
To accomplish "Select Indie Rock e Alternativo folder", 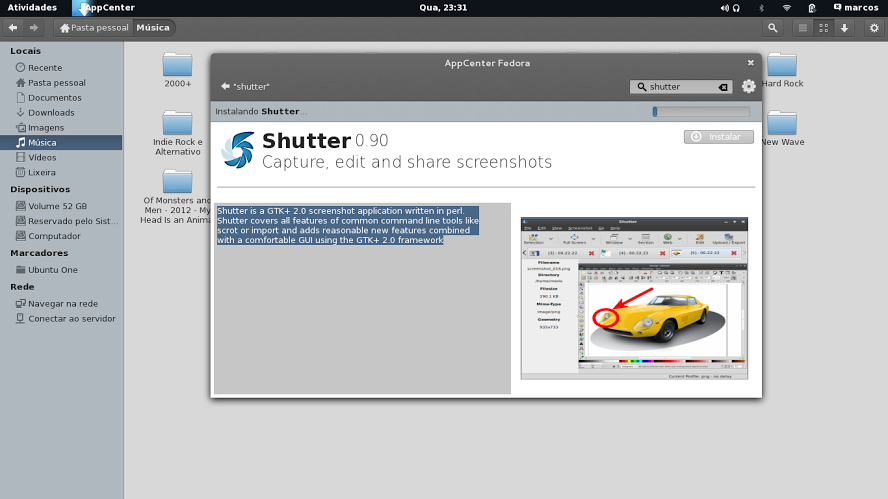I will click(x=177, y=133).
